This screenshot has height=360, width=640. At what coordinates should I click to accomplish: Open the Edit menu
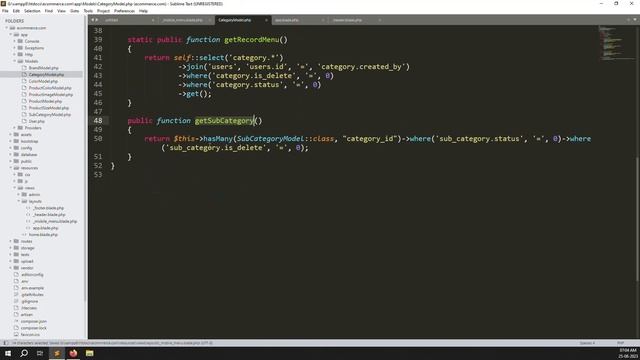16,11
